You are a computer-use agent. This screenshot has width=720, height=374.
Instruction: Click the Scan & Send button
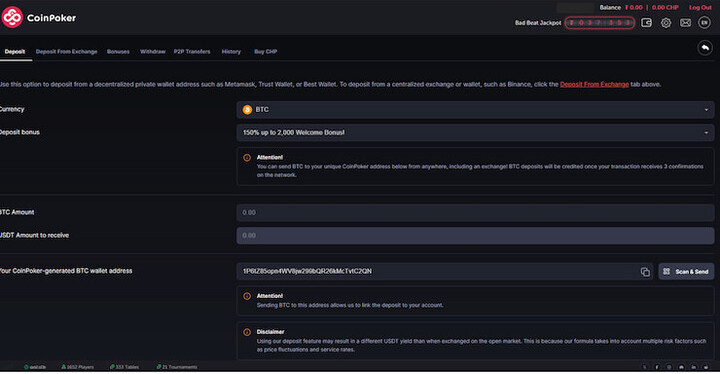click(x=686, y=272)
